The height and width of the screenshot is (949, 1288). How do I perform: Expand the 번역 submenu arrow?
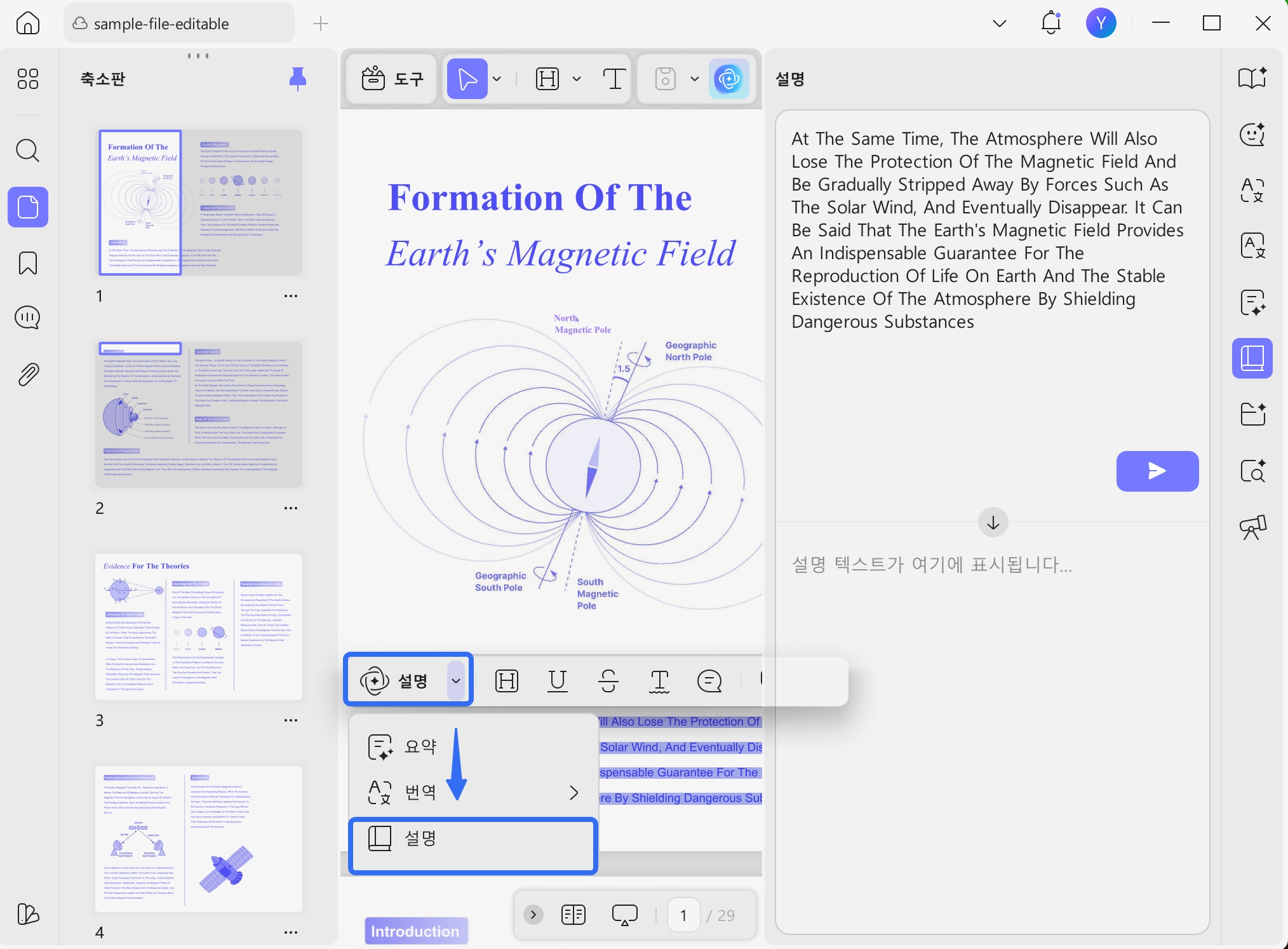pos(574,792)
